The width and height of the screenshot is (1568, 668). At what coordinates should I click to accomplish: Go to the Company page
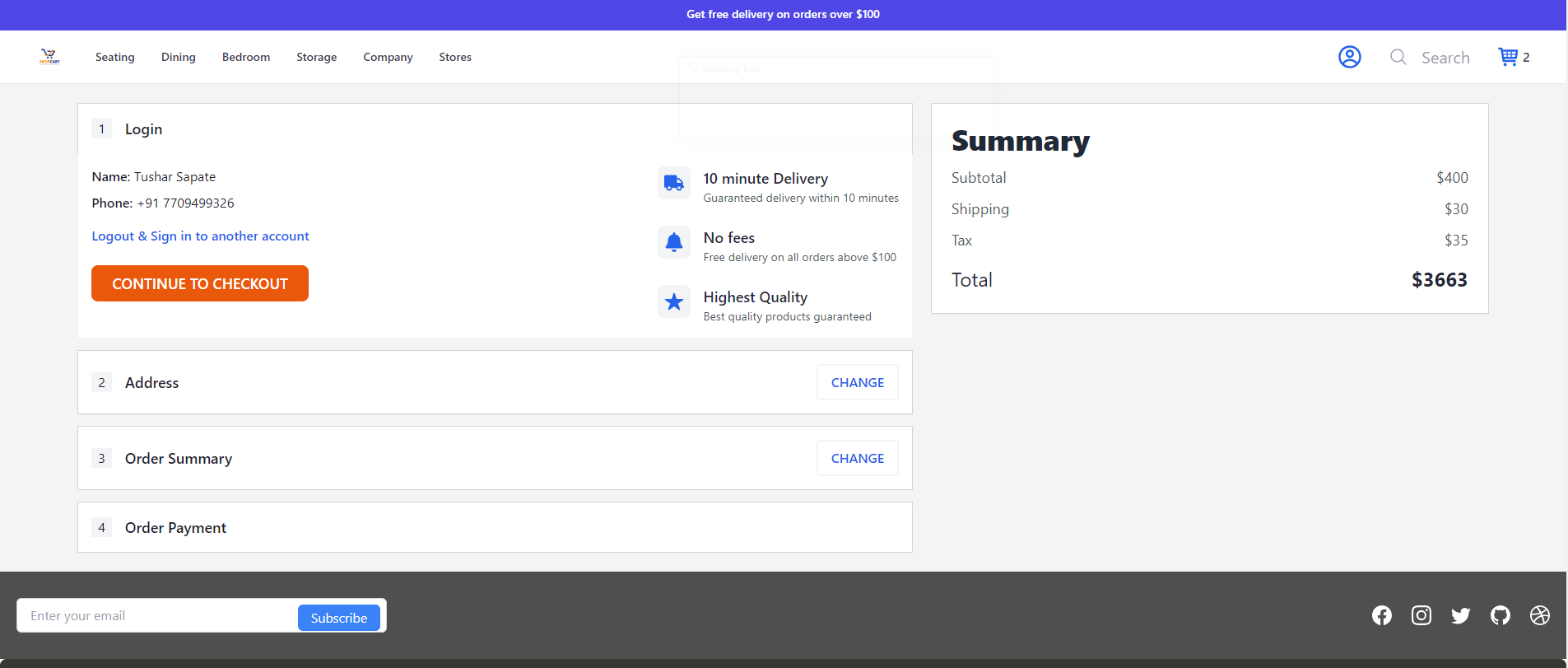click(388, 57)
